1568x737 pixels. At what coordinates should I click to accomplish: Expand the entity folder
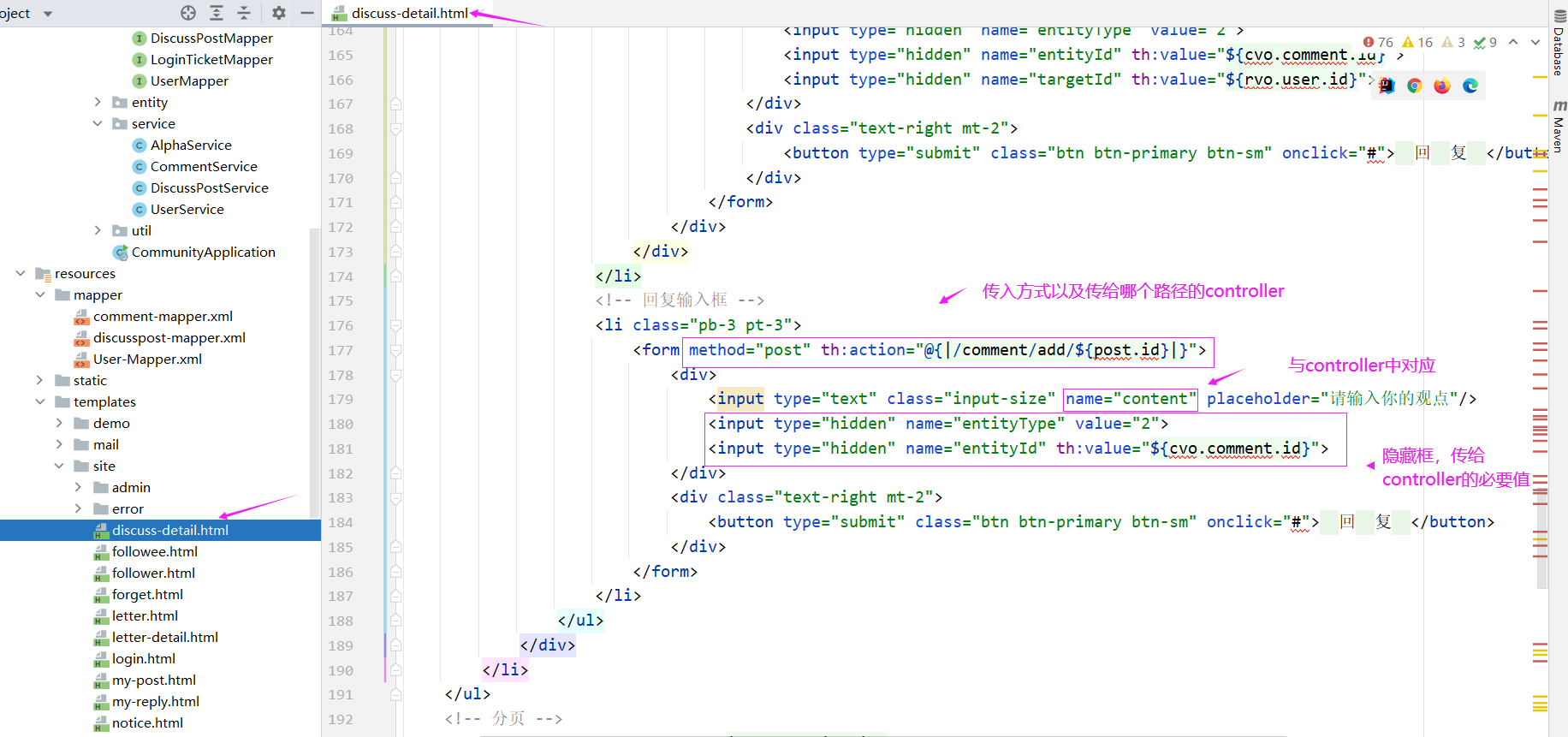[x=98, y=102]
